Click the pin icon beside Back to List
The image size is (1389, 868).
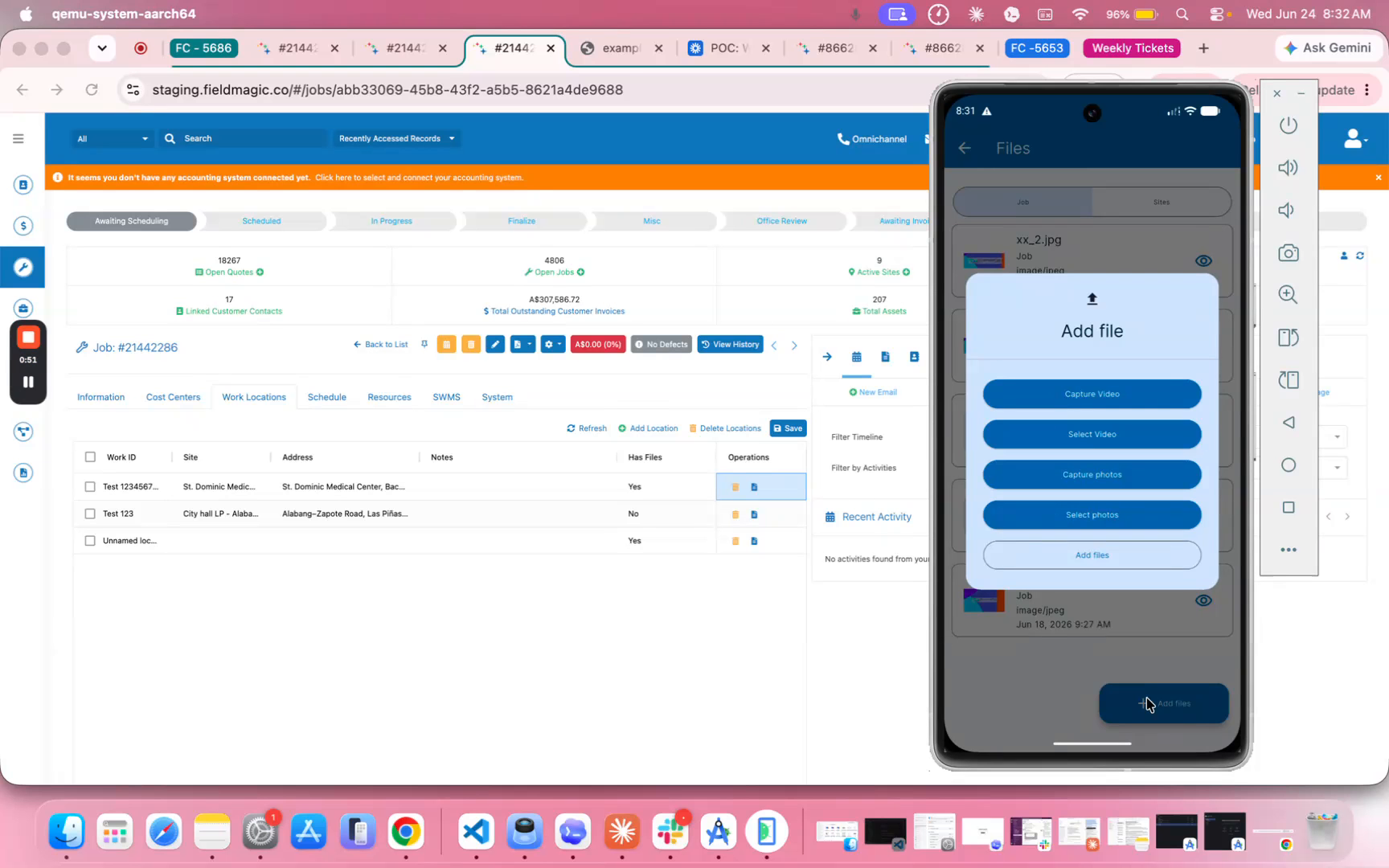[x=424, y=344]
